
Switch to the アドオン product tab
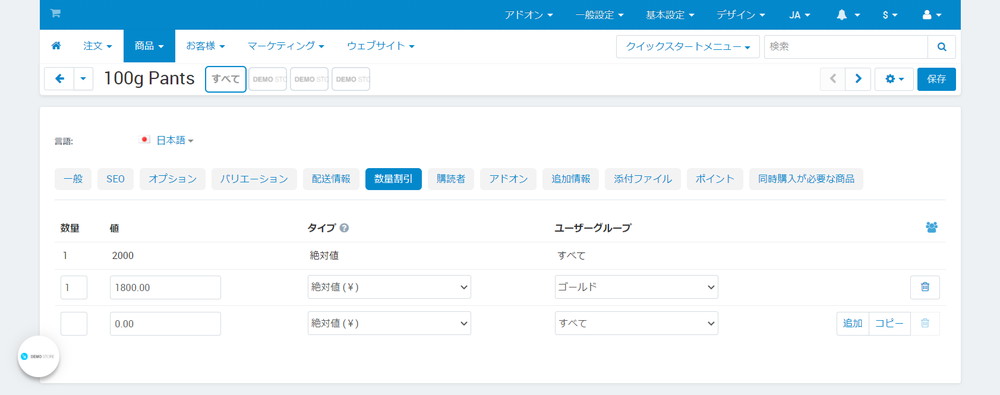tap(508, 179)
